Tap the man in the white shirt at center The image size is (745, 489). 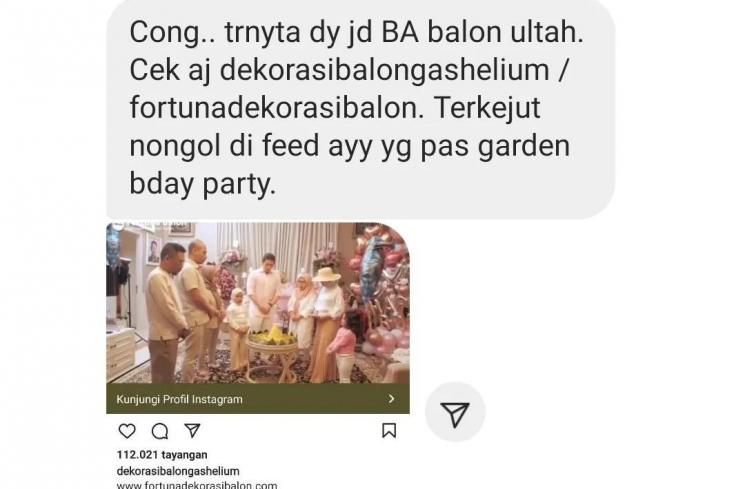[264, 291]
